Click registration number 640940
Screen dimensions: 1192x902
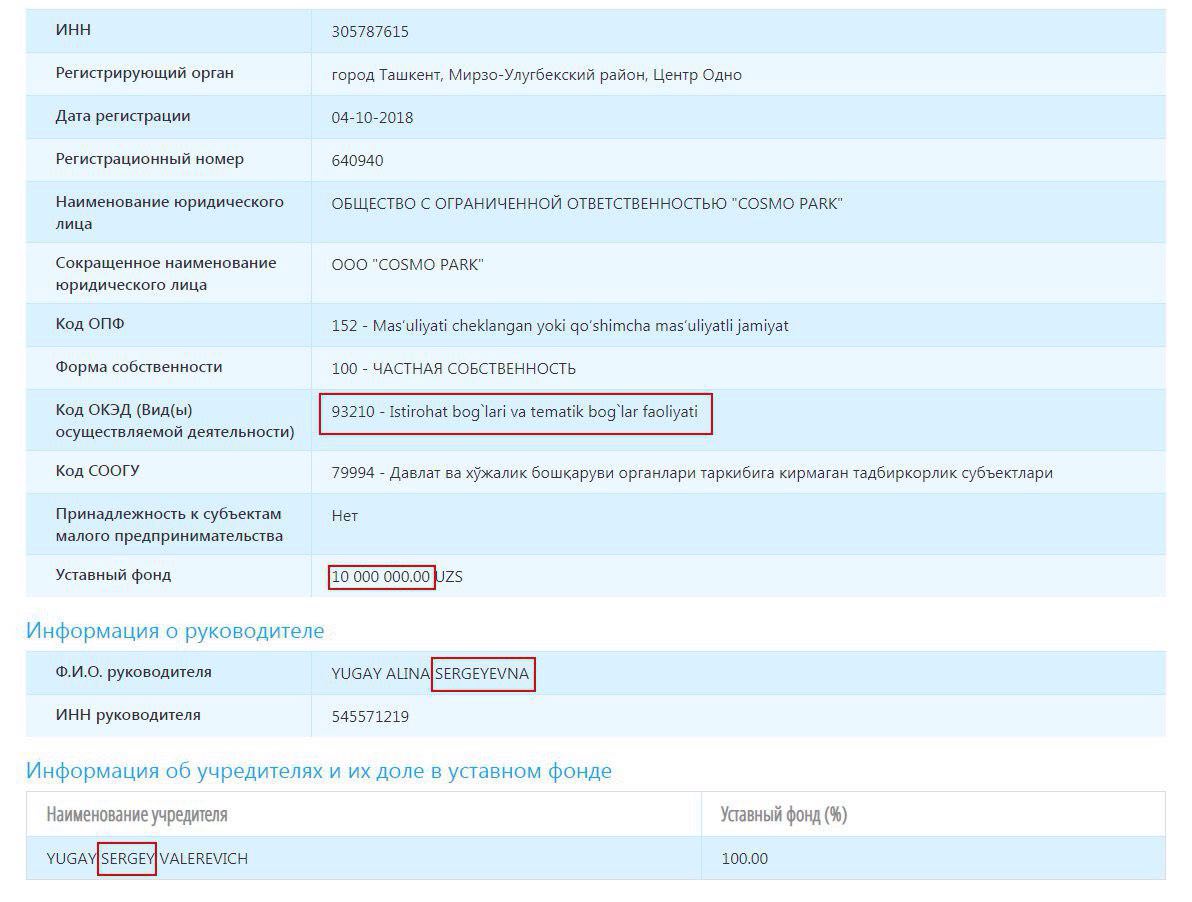tap(357, 161)
